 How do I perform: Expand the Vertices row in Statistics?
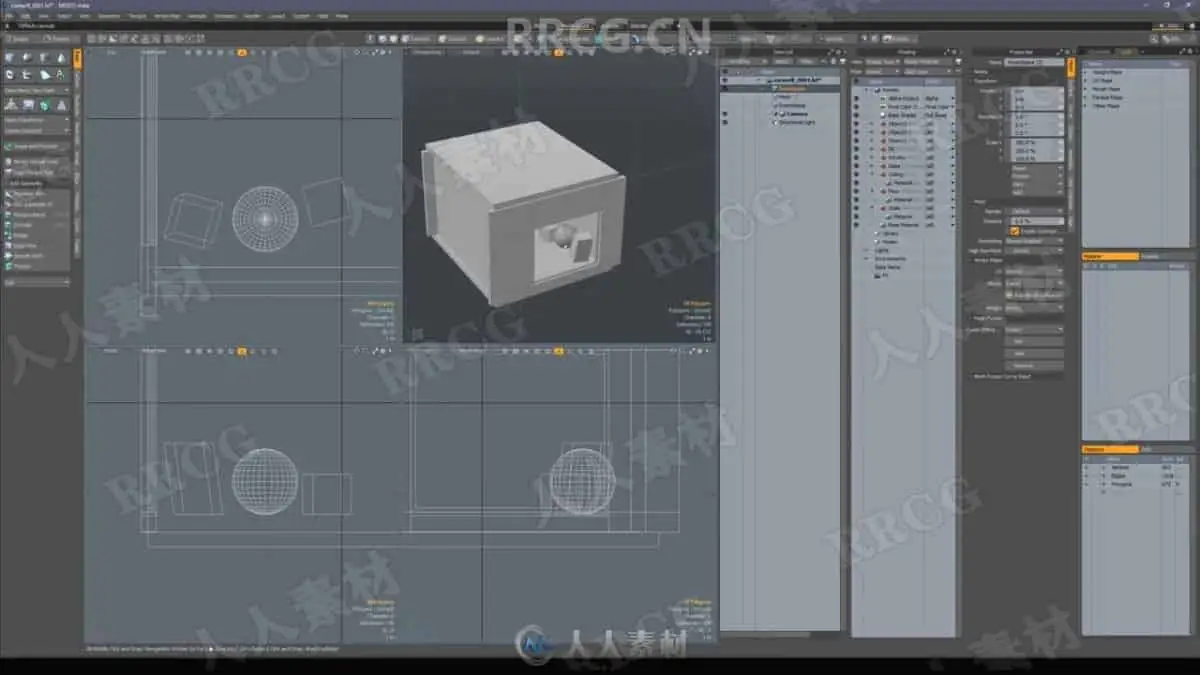(x=1103, y=467)
